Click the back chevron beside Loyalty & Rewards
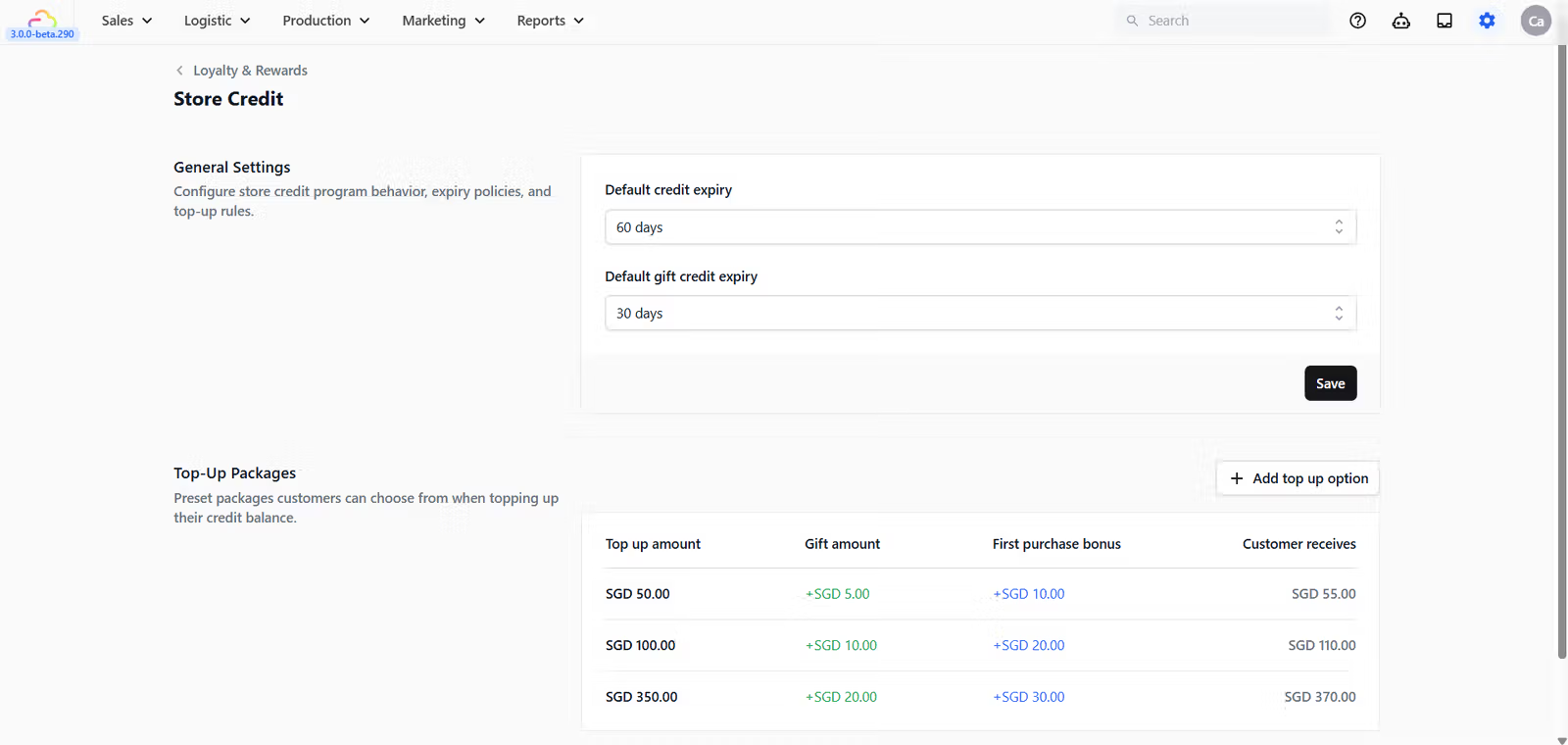 pos(179,71)
